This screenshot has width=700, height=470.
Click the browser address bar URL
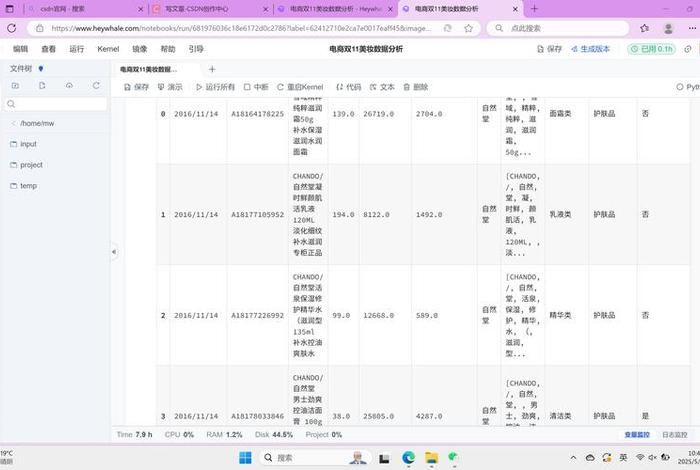(241, 28)
